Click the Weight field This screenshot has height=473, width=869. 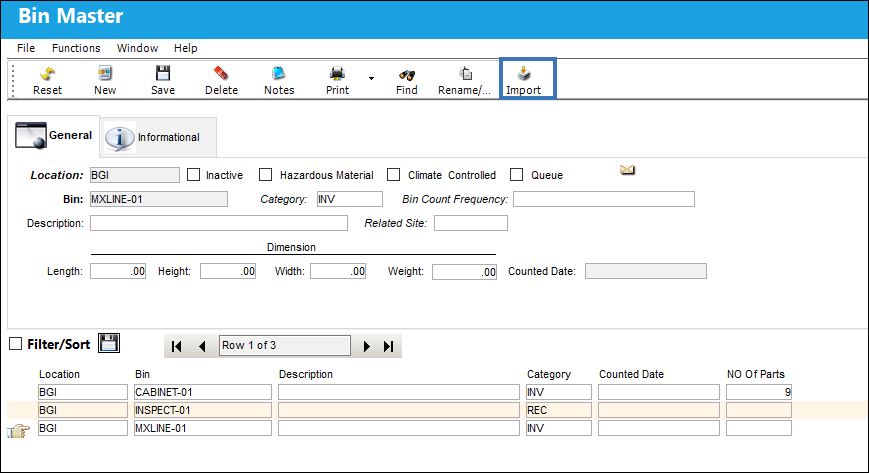pos(464,272)
